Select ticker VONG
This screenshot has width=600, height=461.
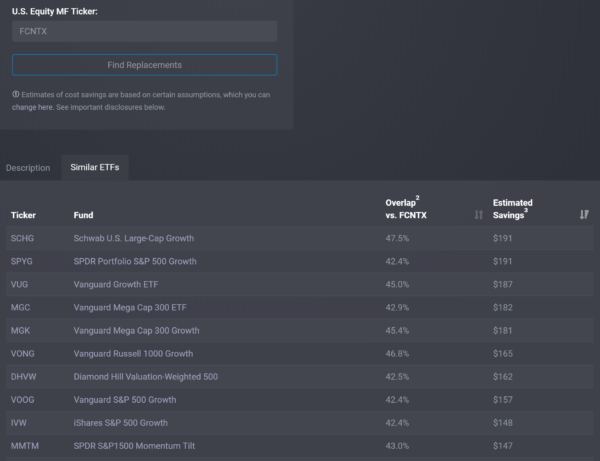click(x=23, y=353)
